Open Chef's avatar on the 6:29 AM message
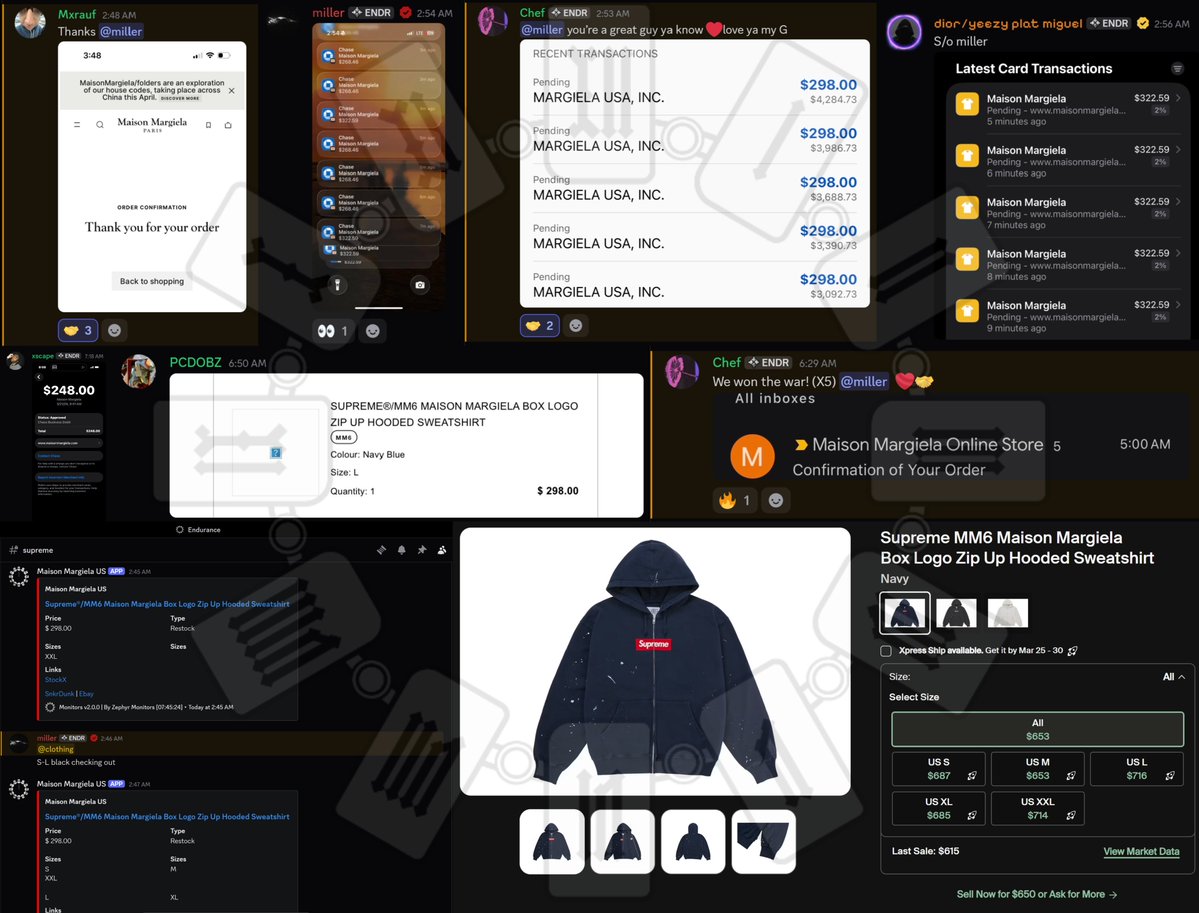This screenshot has height=913, width=1199. (681, 372)
